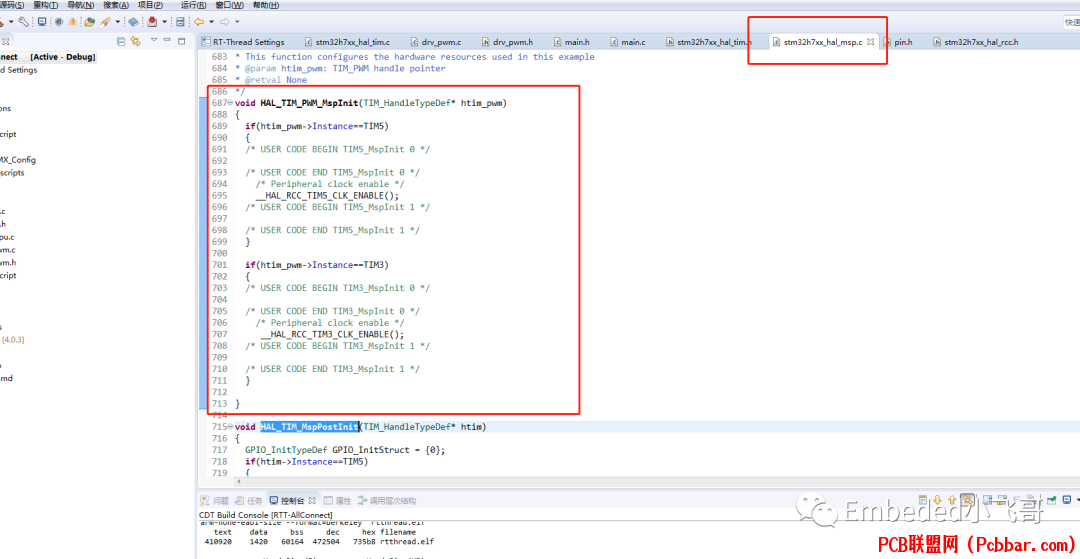Close the stm32h7xx_hal_msp.c tab
Viewport: 1080px width, 559px height.
click(870, 41)
